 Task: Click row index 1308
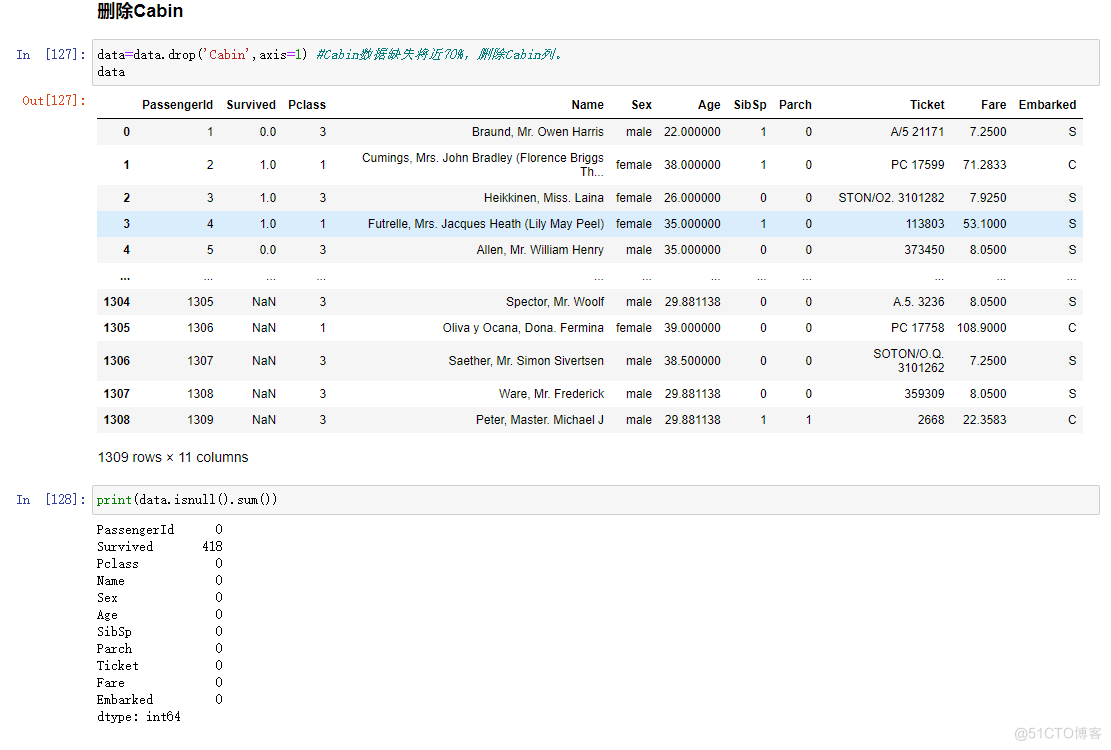click(x=117, y=420)
